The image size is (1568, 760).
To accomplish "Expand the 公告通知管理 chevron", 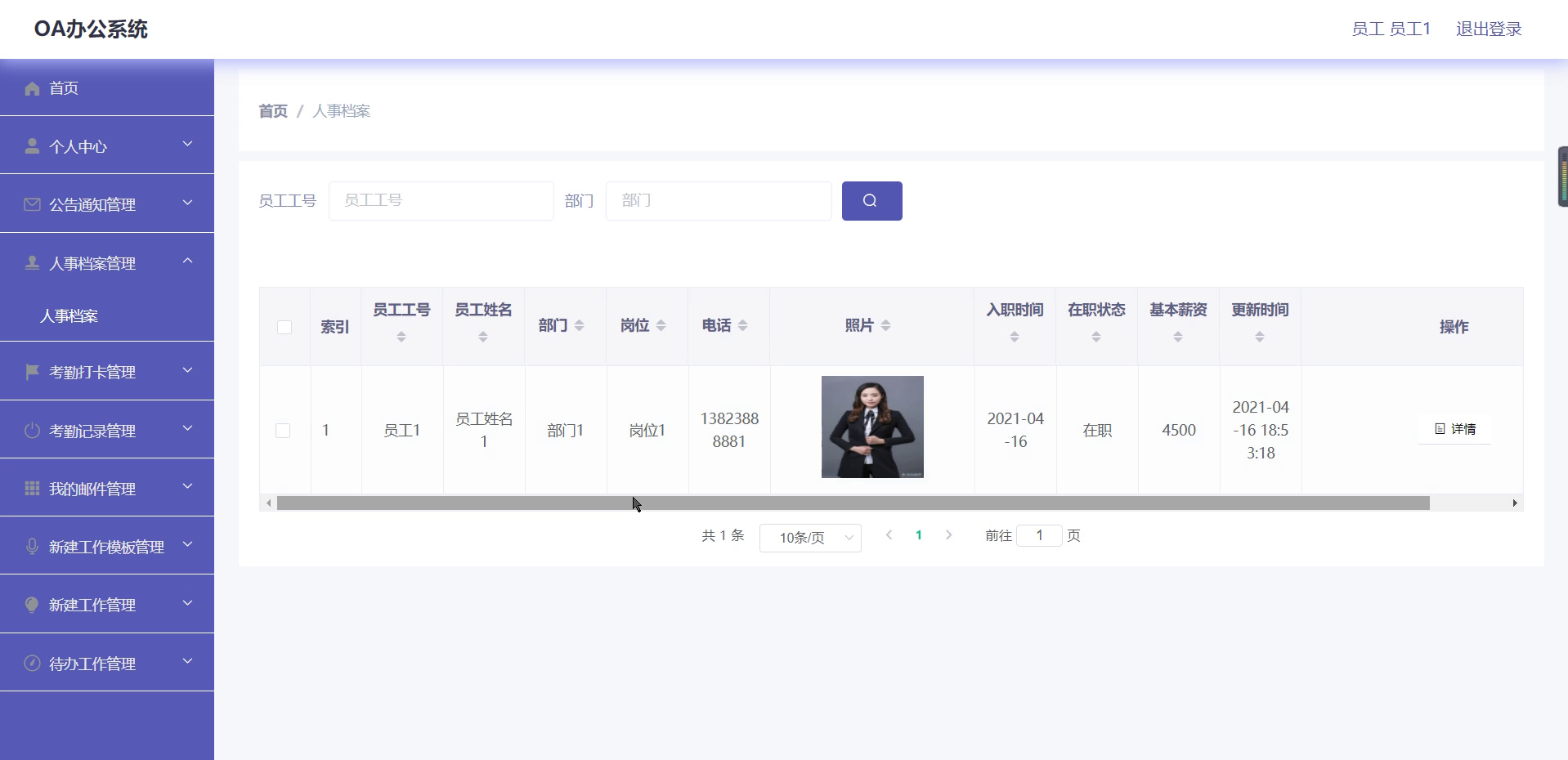I will 187,202.
